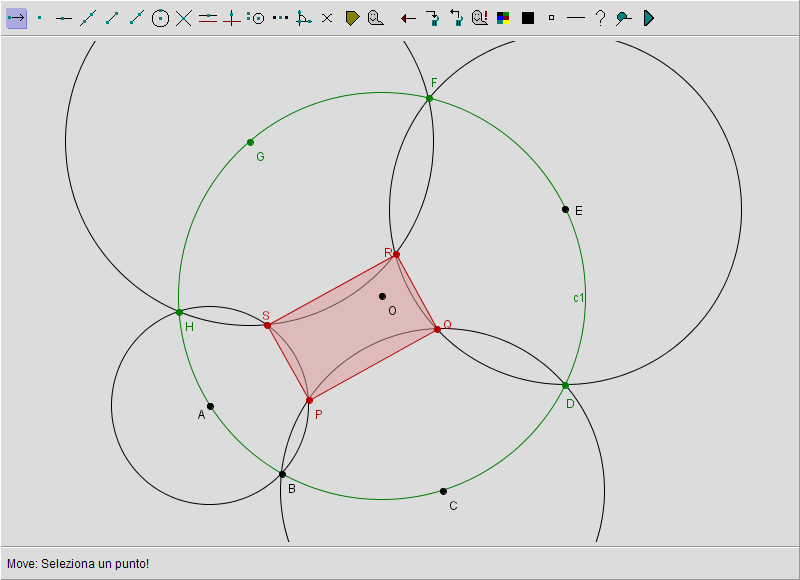Change line thickness with the line icon

576,18
